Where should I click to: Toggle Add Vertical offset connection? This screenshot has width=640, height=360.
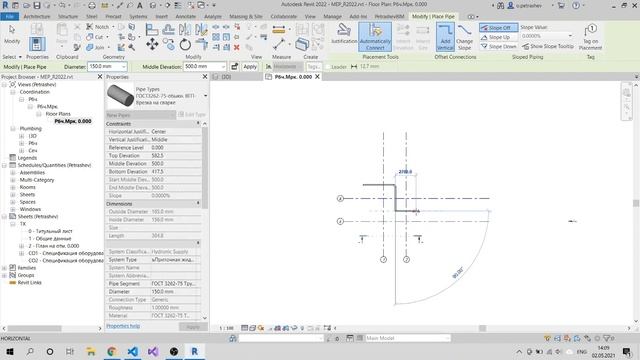point(445,37)
